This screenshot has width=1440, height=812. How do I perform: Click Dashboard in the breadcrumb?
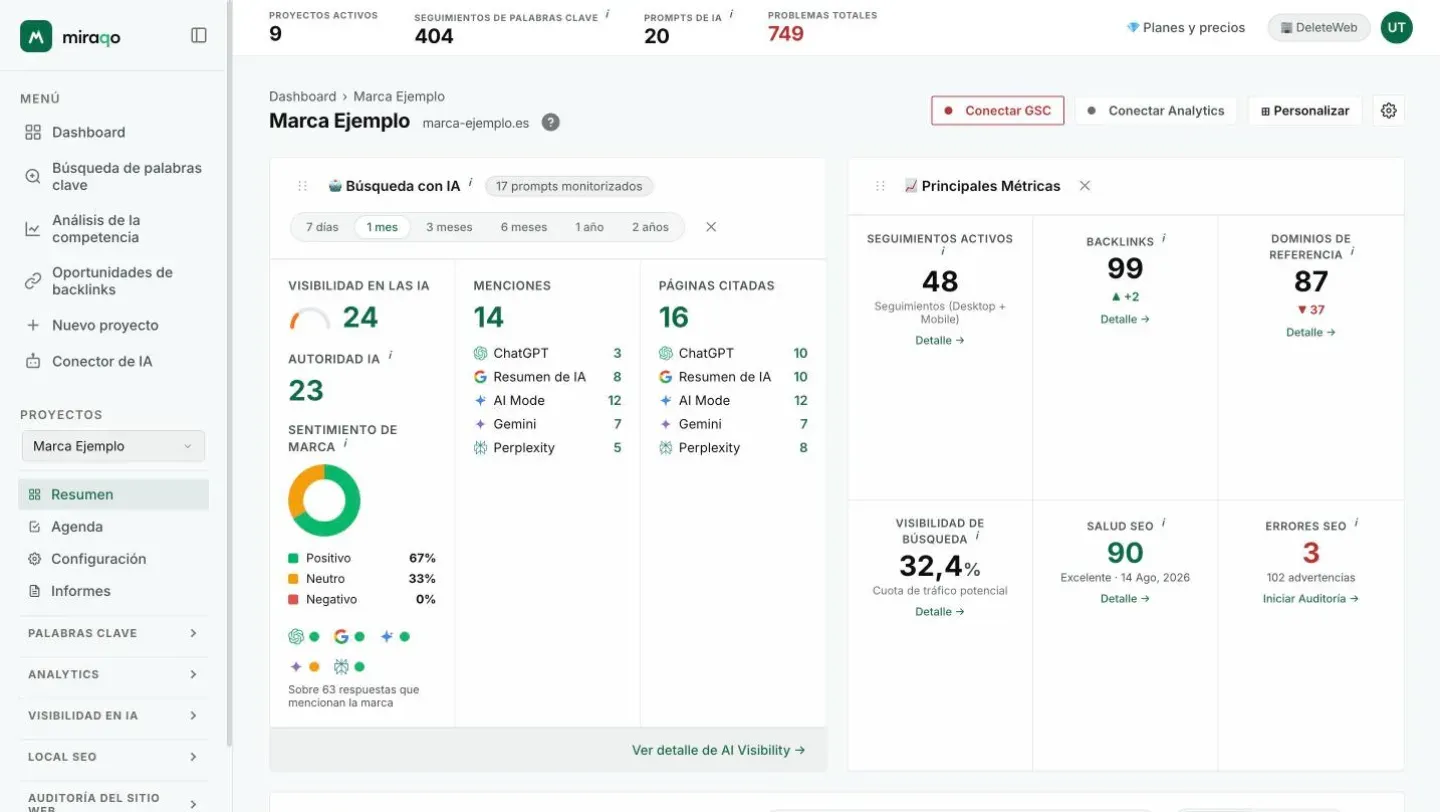pos(302,96)
